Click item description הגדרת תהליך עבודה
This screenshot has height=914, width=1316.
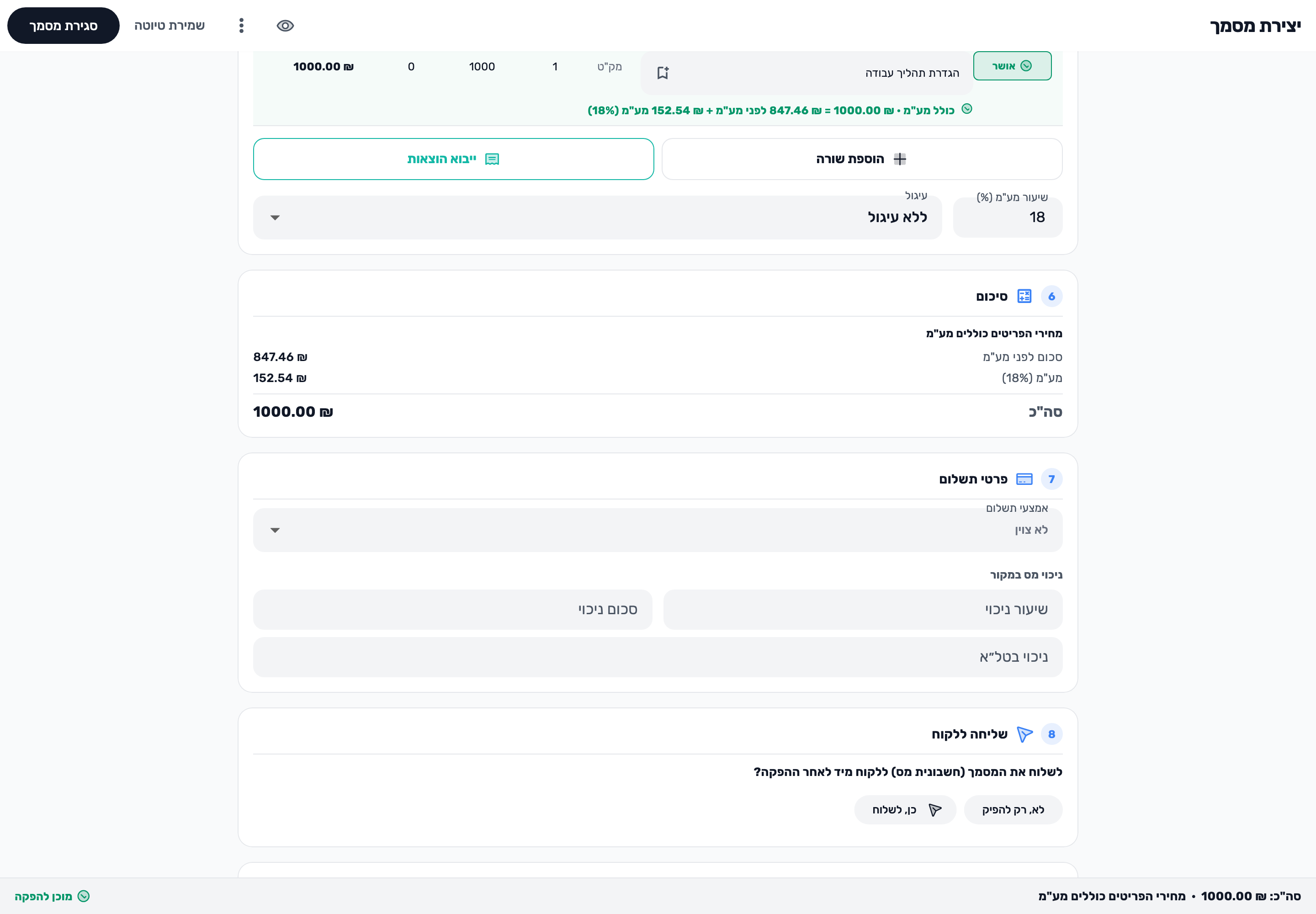[x=912, y=73]
